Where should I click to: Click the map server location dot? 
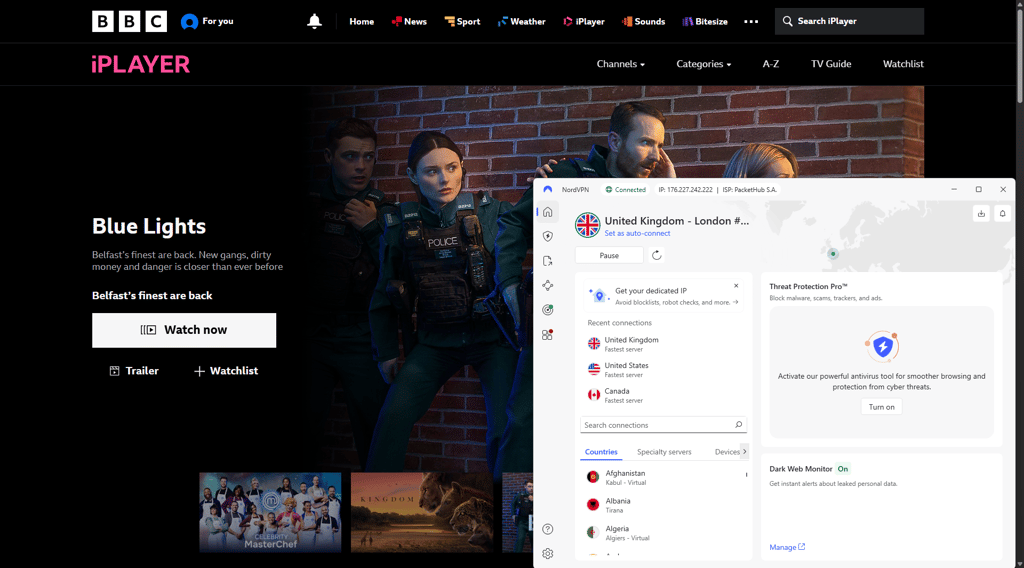833,254
